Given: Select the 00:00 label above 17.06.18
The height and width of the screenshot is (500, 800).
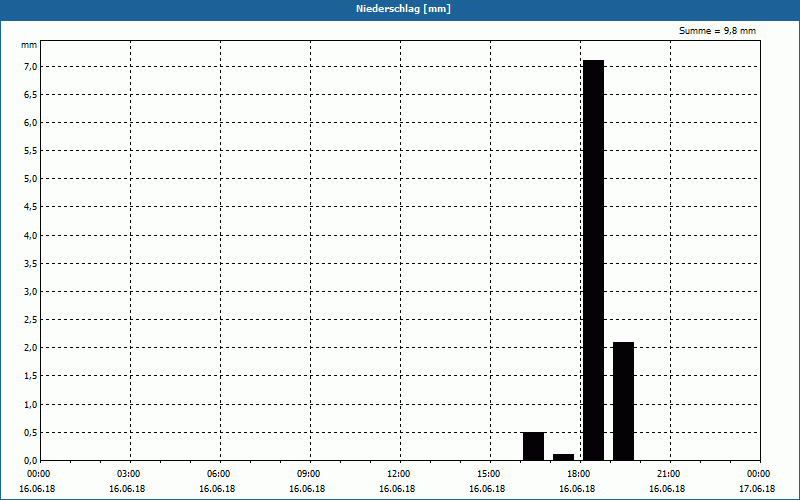Looking at the screenshot, I should point(759,474).
